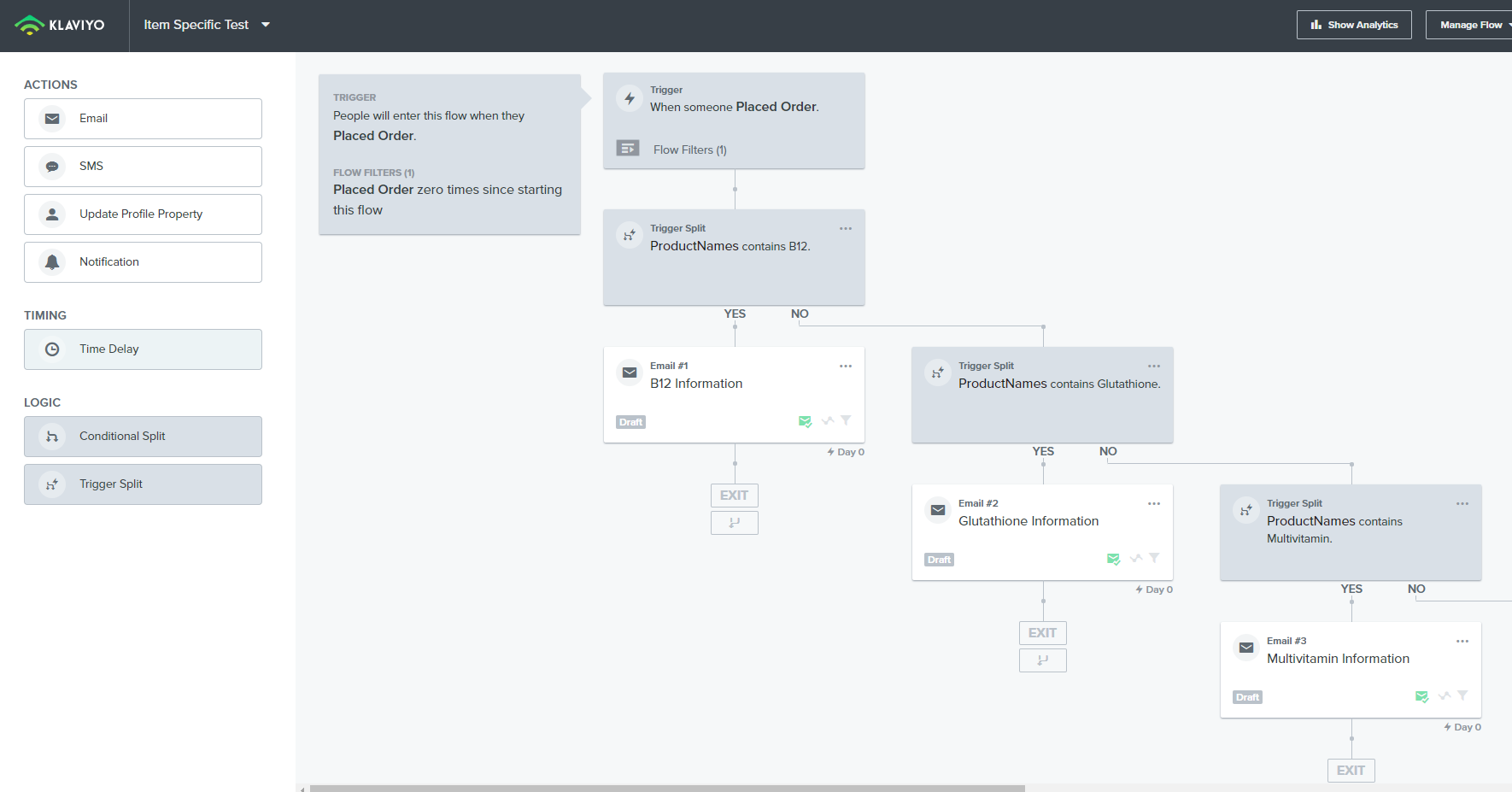Select the Time Delay clock icon

52,349
